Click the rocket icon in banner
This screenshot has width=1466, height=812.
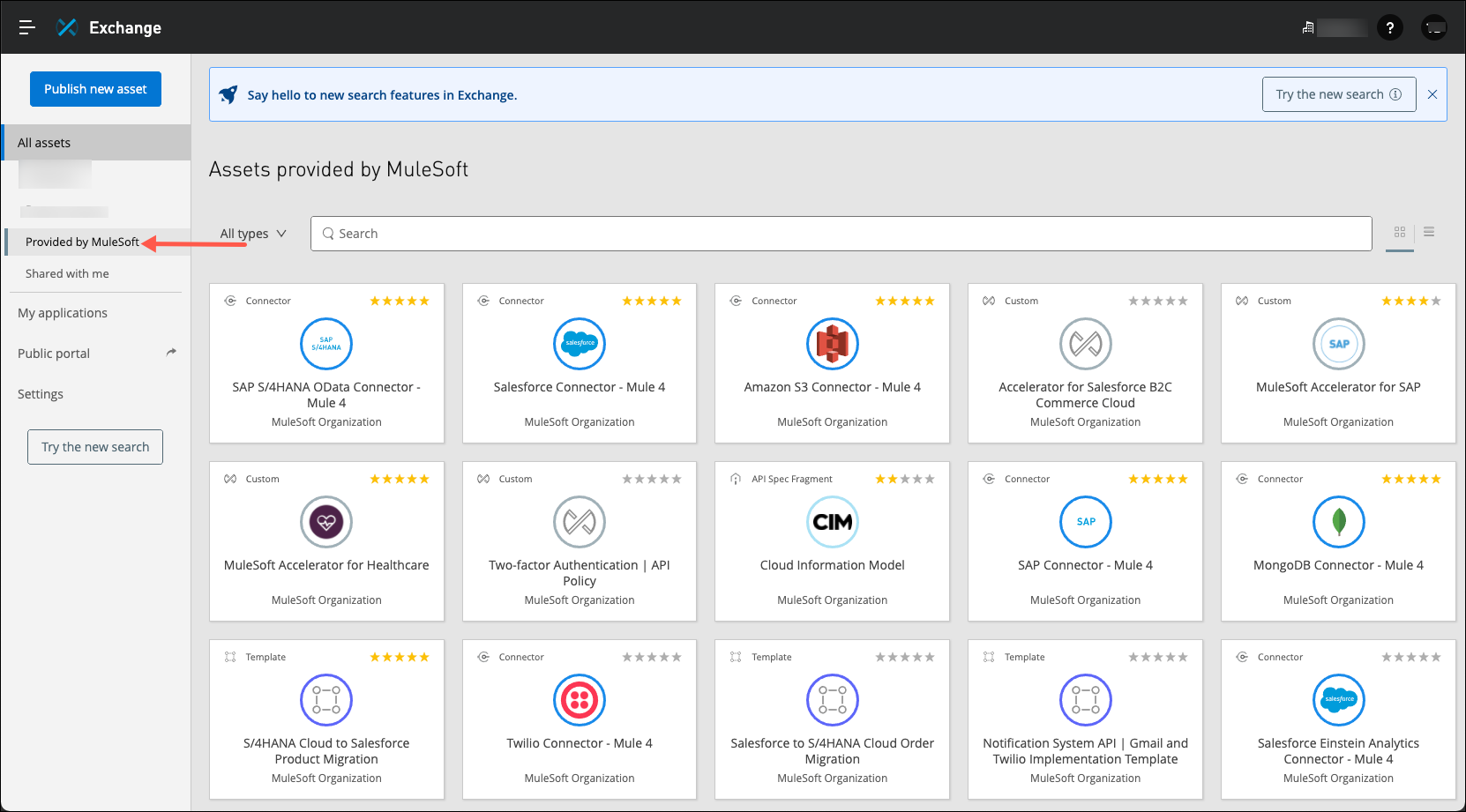coord(228,94)
